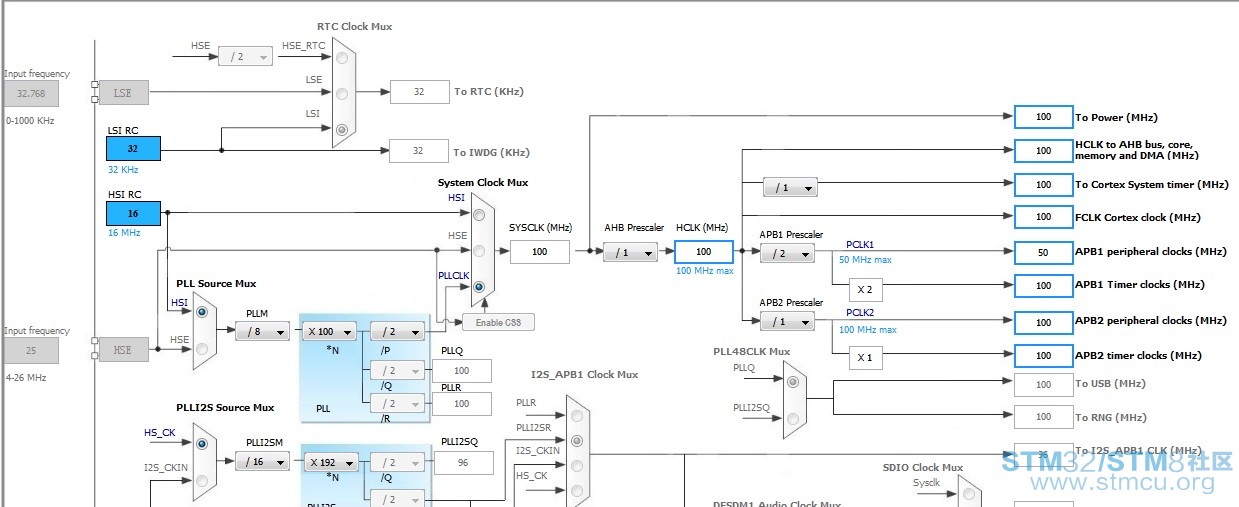
Task: Click the '100 MHz max' HCLK note
Action: tap(704, 271)
